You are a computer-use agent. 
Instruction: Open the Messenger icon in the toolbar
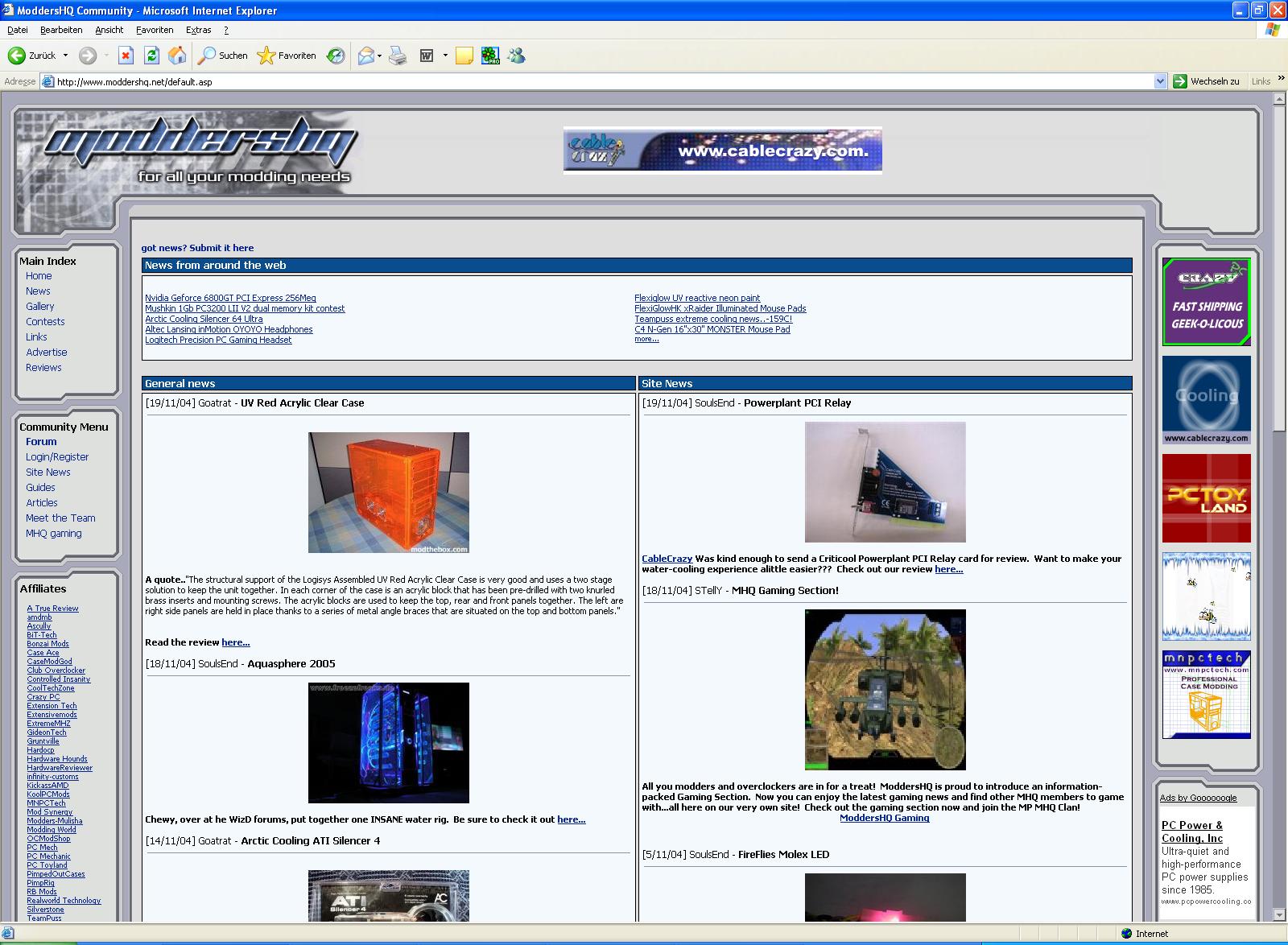click(x=517, y=56)
